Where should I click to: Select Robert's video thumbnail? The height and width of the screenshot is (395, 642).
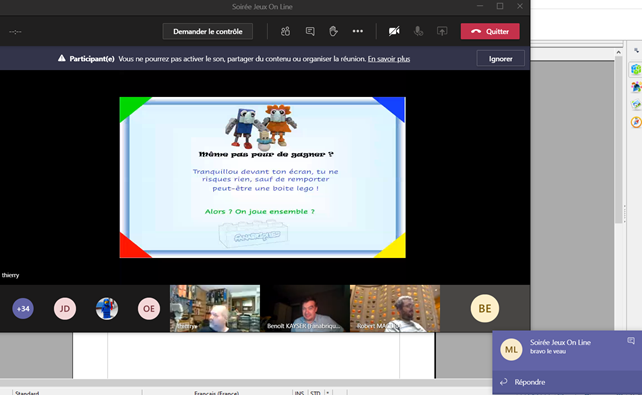(395, 308)
